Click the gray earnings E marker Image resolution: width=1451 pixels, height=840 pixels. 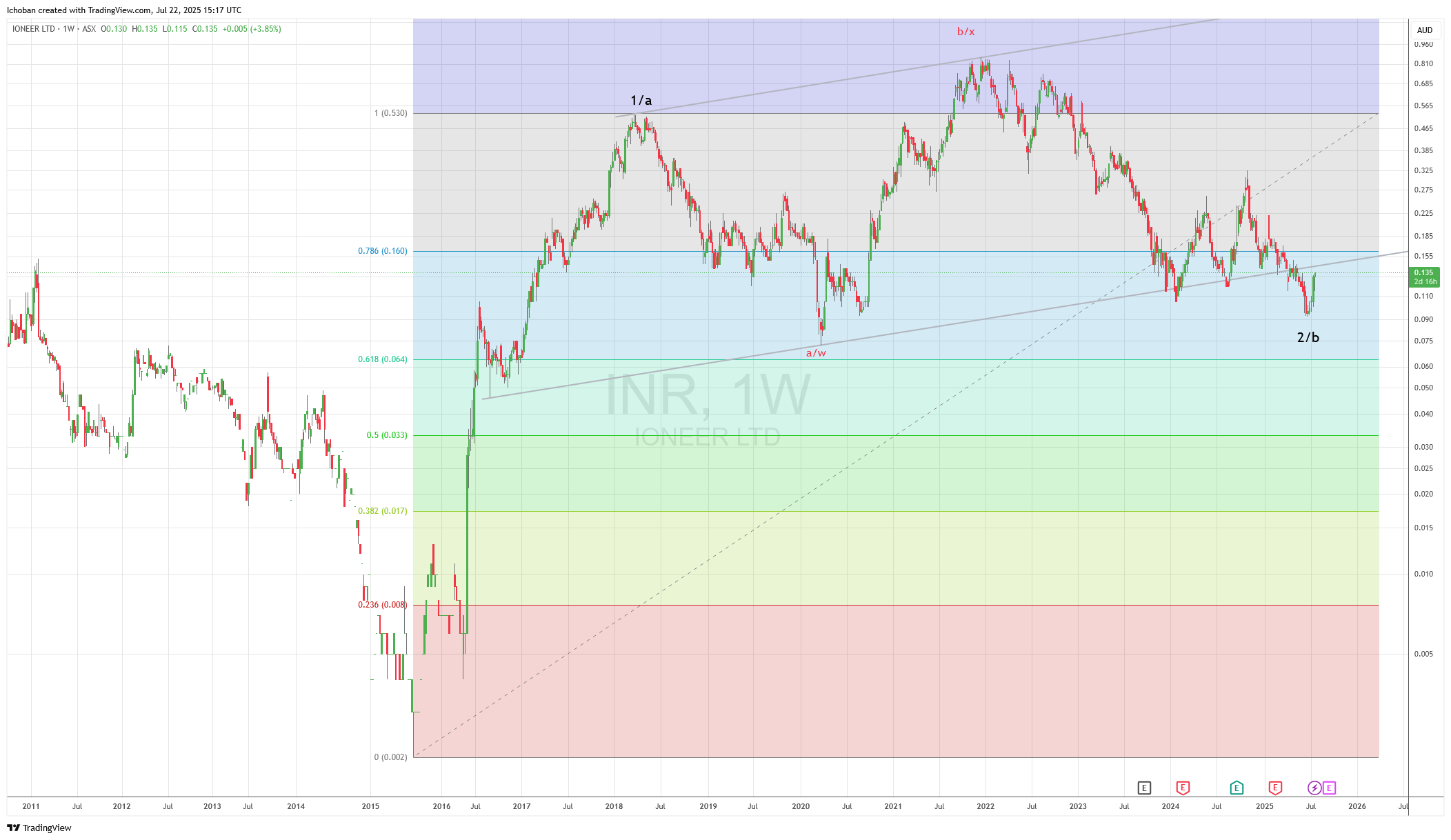1144,788
